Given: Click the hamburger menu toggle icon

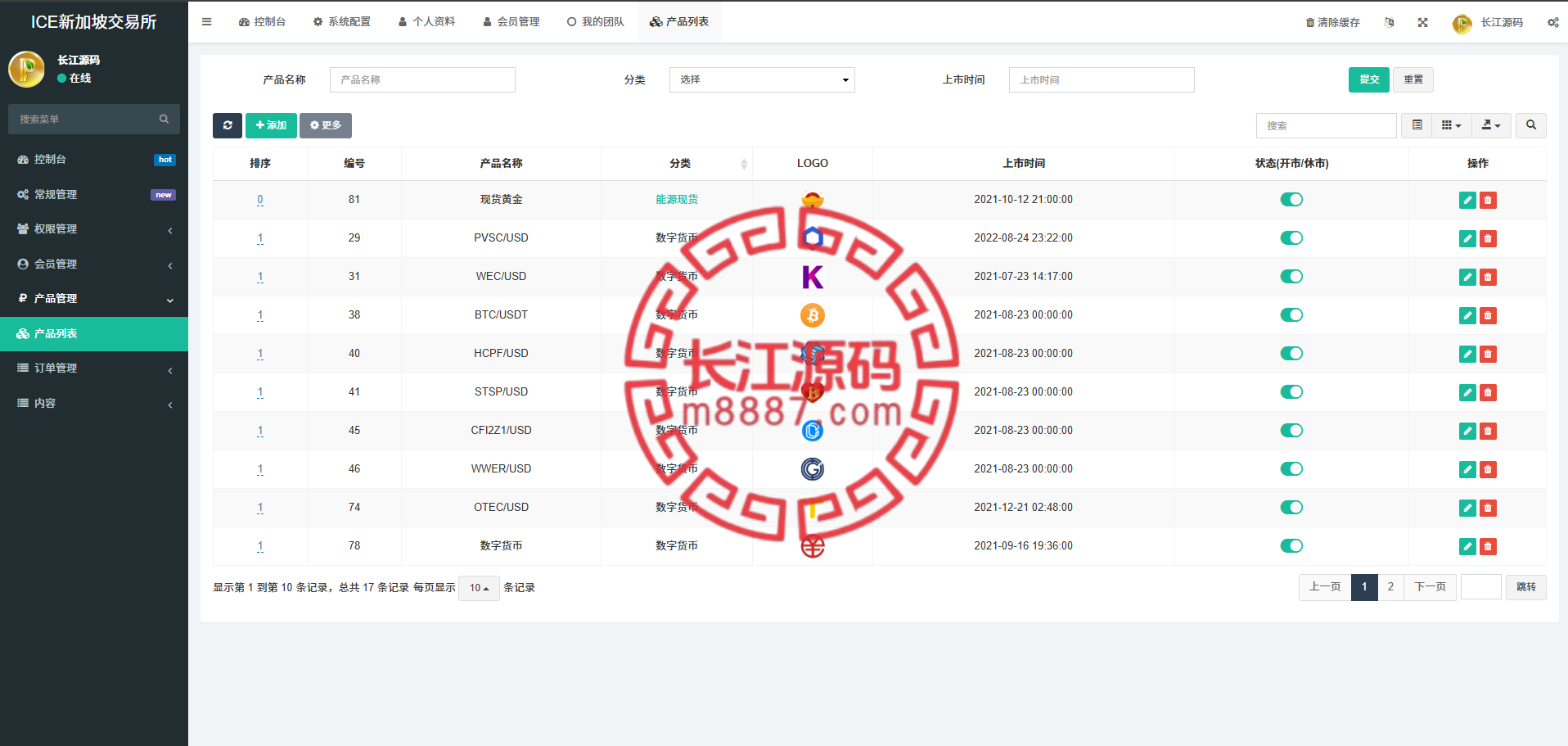Looking at the screenshot, I should (206, 22).
